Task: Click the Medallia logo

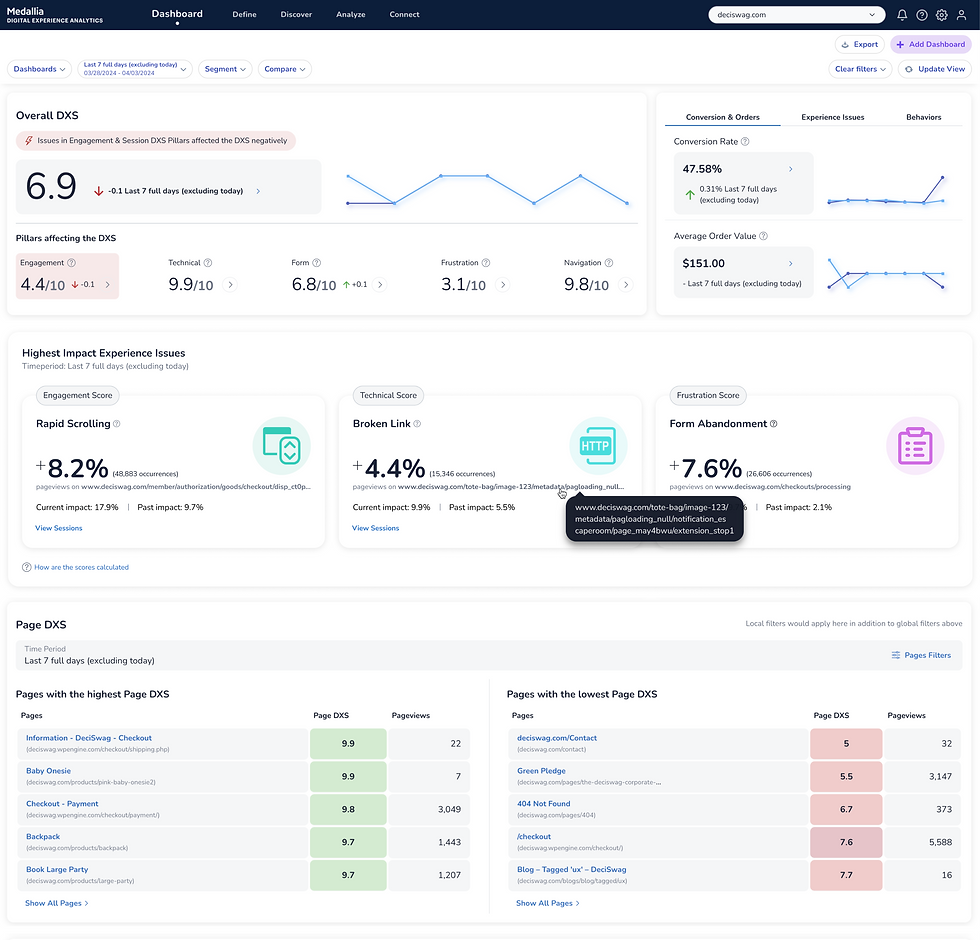Action: (54, 15)
